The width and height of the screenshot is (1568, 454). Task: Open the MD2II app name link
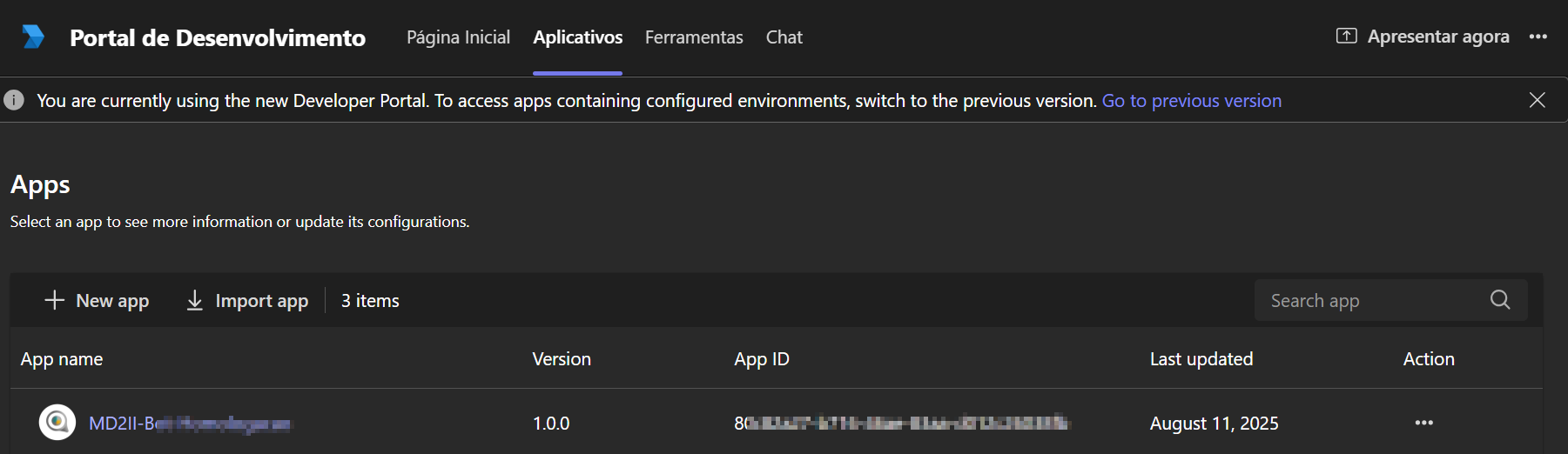pos(189,424)
